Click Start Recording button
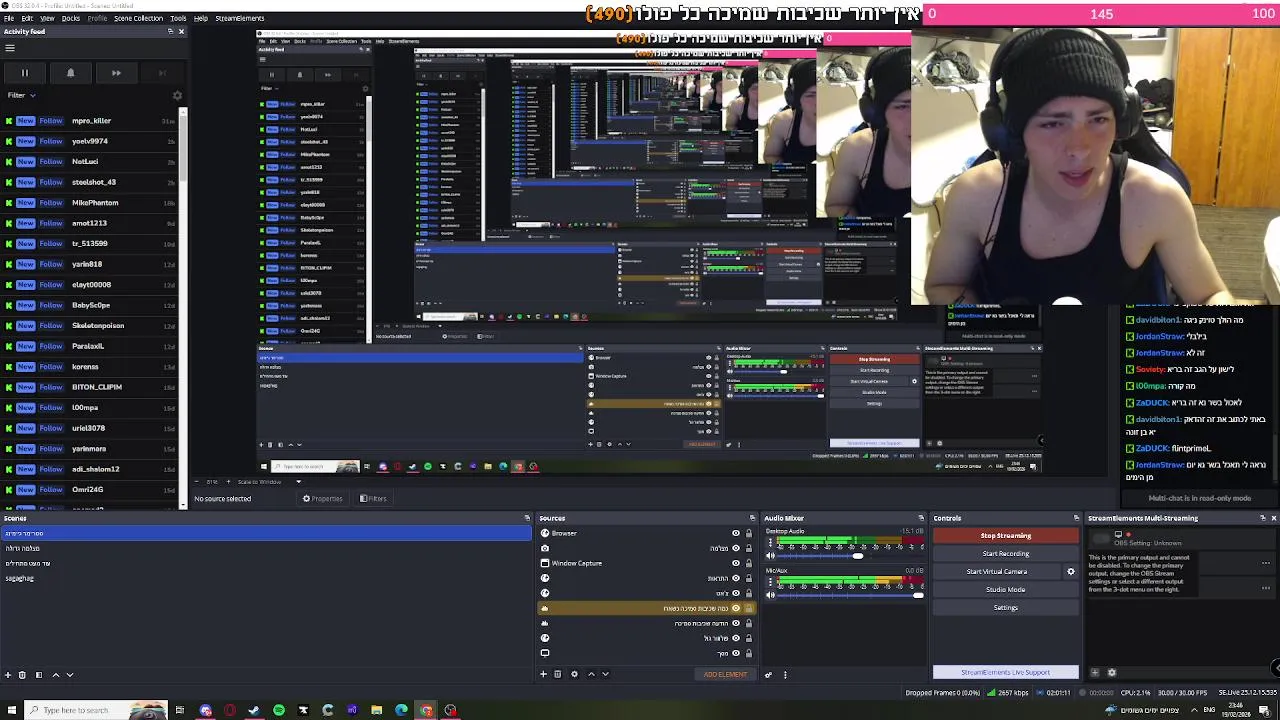1280x720 pixels. click(x=1006, y=554)
